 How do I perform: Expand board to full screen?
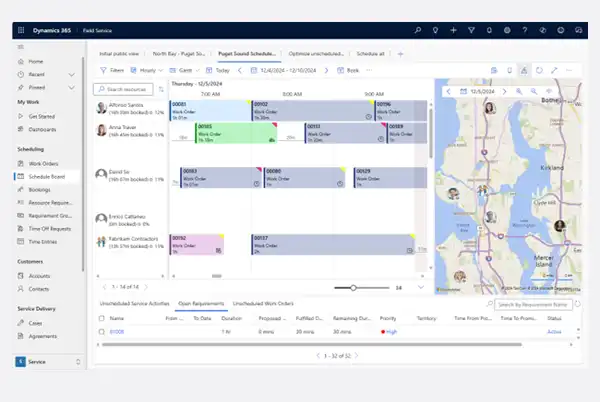[x=554, y=71]
